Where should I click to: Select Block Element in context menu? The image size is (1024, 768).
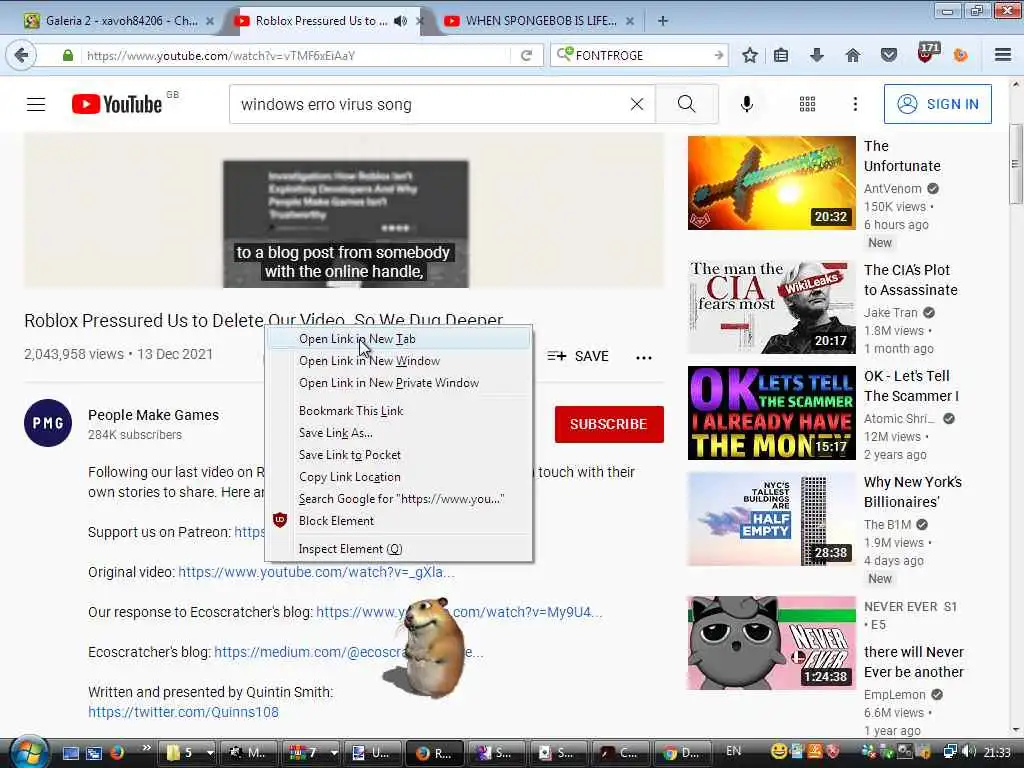pyautogui.click(x=399, y=520)
